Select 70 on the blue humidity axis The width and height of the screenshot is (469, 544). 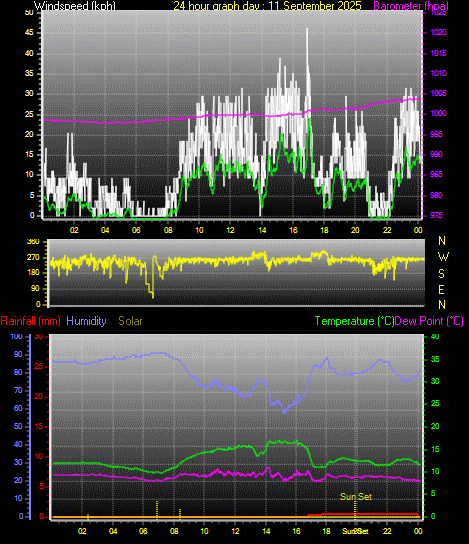coord(18,390)
